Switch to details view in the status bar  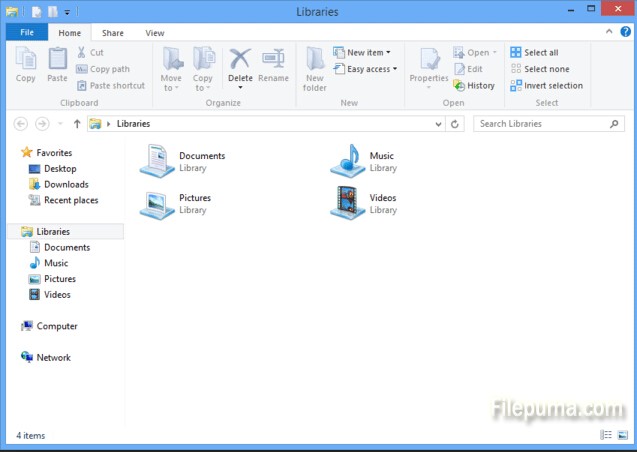pyautogui.click(x=607, y=436)
